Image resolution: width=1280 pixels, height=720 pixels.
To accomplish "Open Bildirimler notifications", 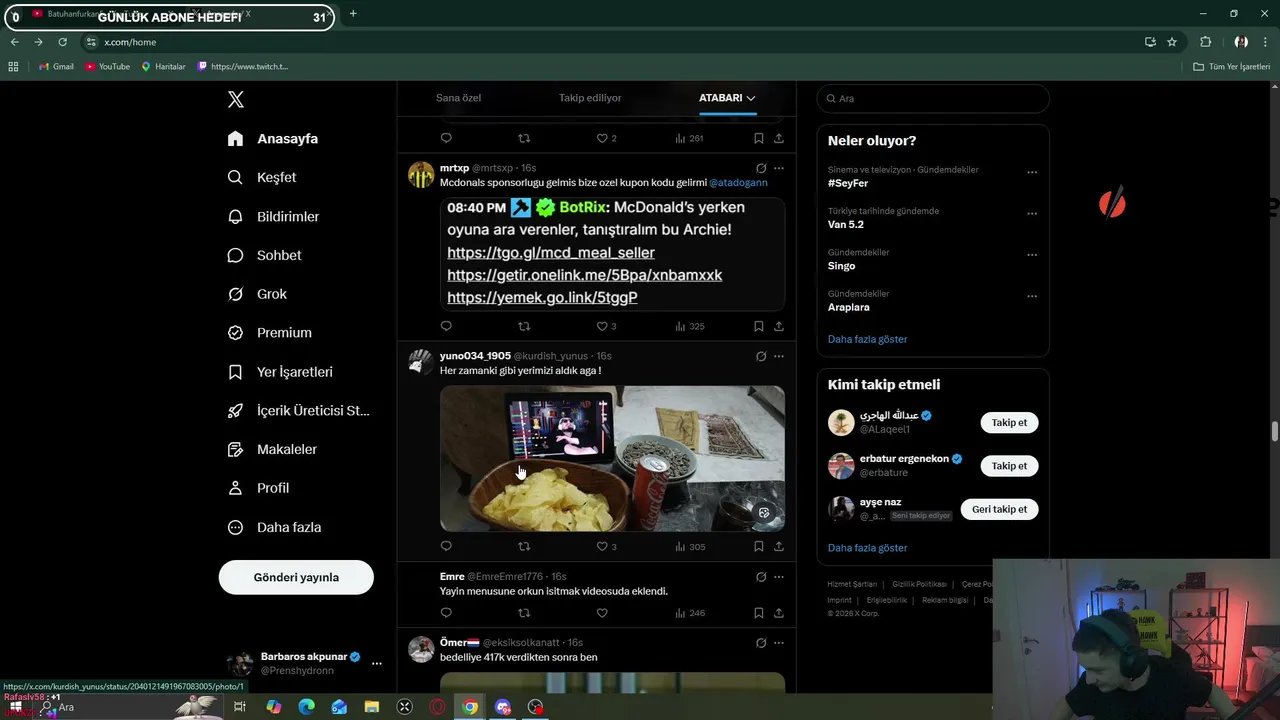I will click(x=273, y=216).
